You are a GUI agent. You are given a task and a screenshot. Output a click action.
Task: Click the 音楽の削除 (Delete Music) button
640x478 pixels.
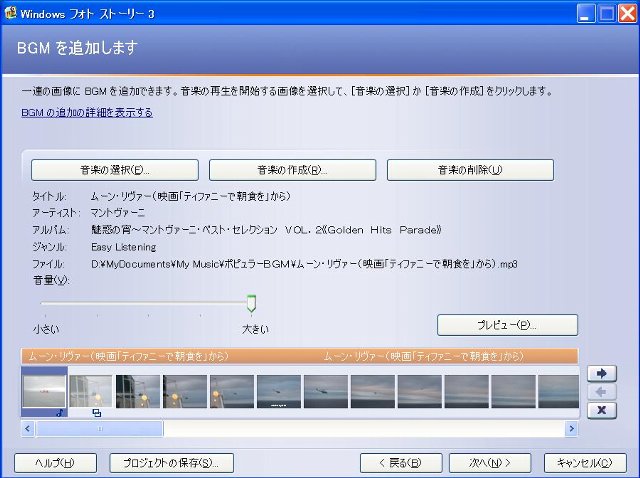coord(470,170)
